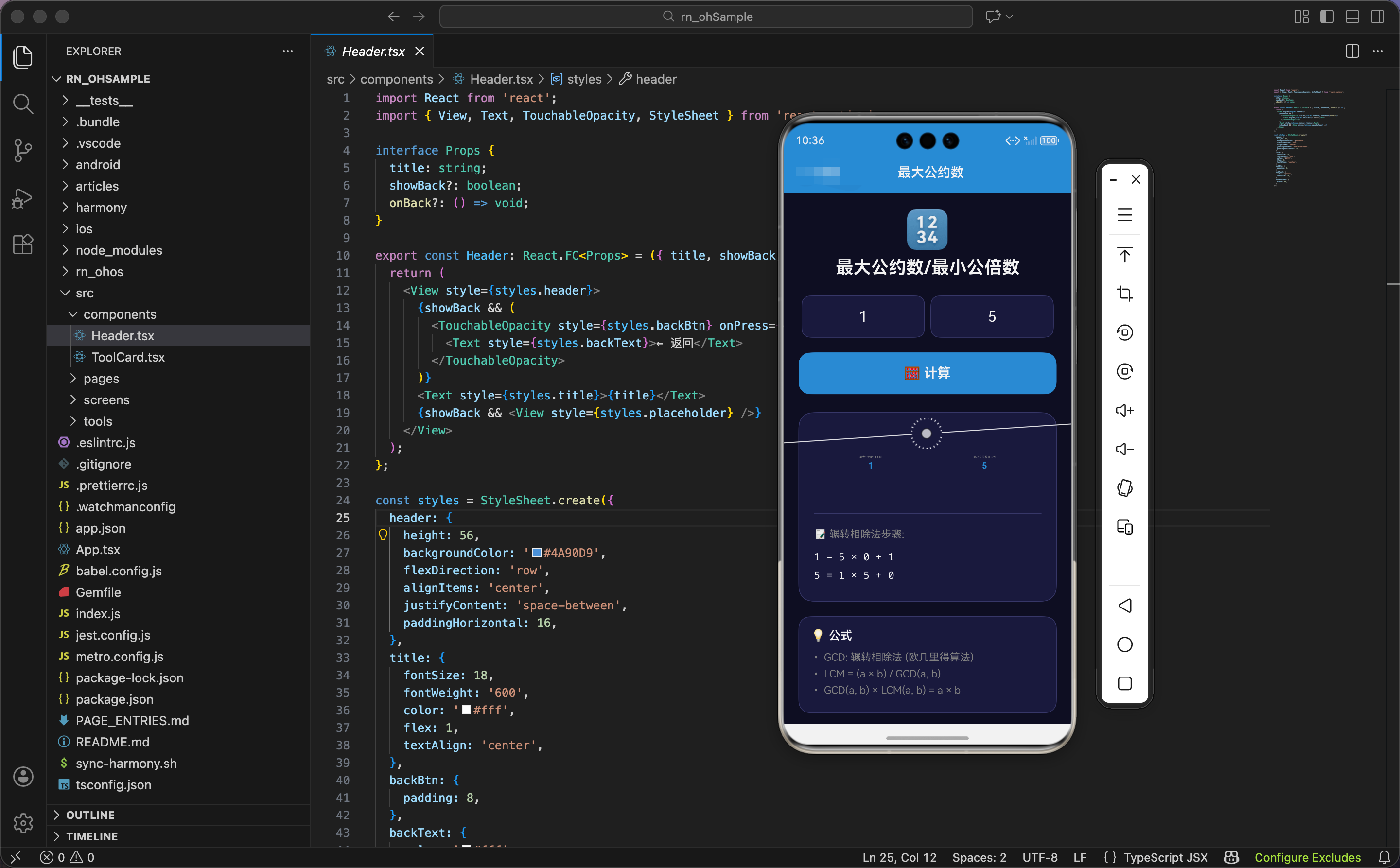The height and width of the screenshot is (868, 1400).
Task: Open the Source Control view
Action: click(23, 150)
